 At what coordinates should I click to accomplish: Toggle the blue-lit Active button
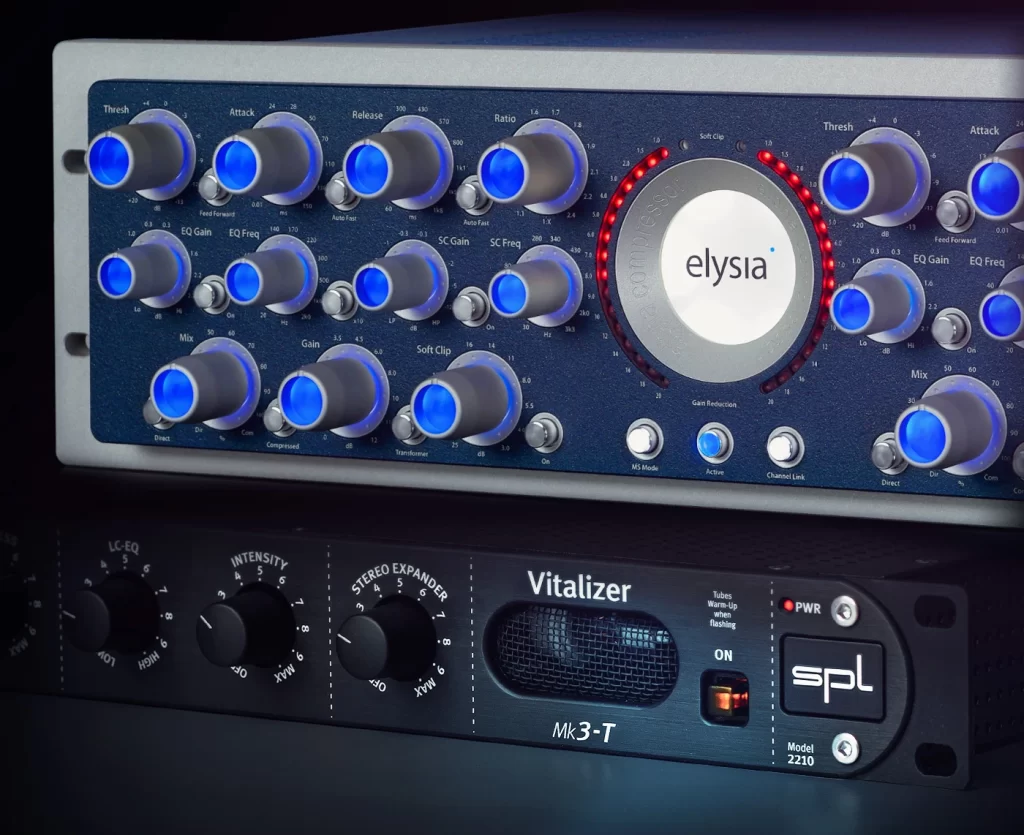pyautogui.click(x=713, y=445)
